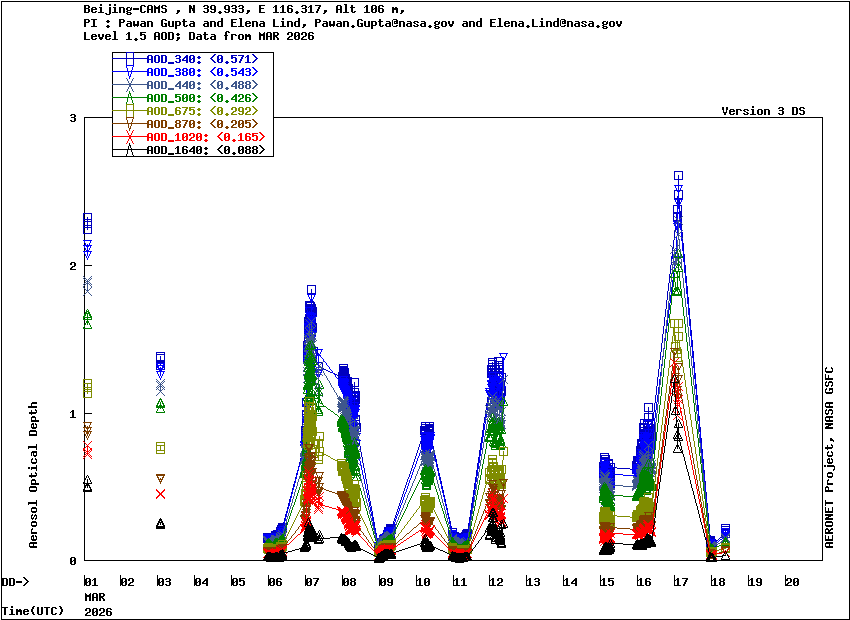
Task: Click day 17 on the x-axis
Action: 680,582
